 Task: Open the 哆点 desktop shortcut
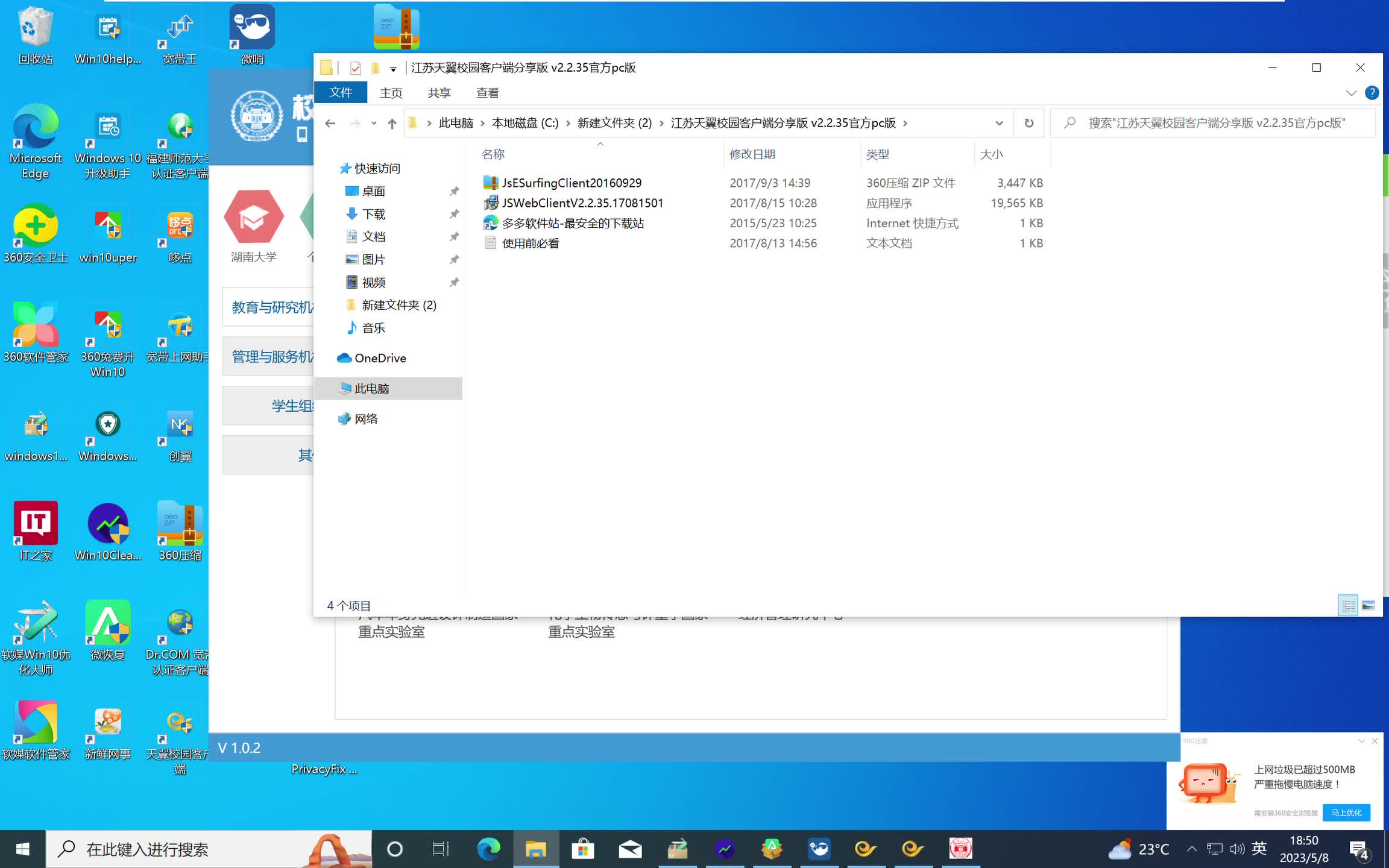[180, 235]
